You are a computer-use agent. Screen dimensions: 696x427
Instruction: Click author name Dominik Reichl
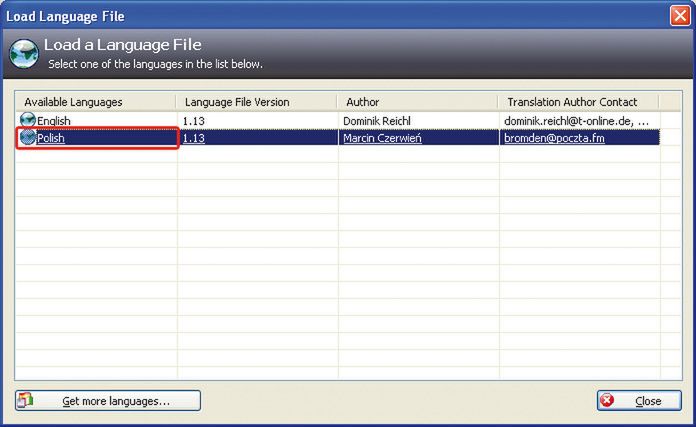click(x=377, y=121)
